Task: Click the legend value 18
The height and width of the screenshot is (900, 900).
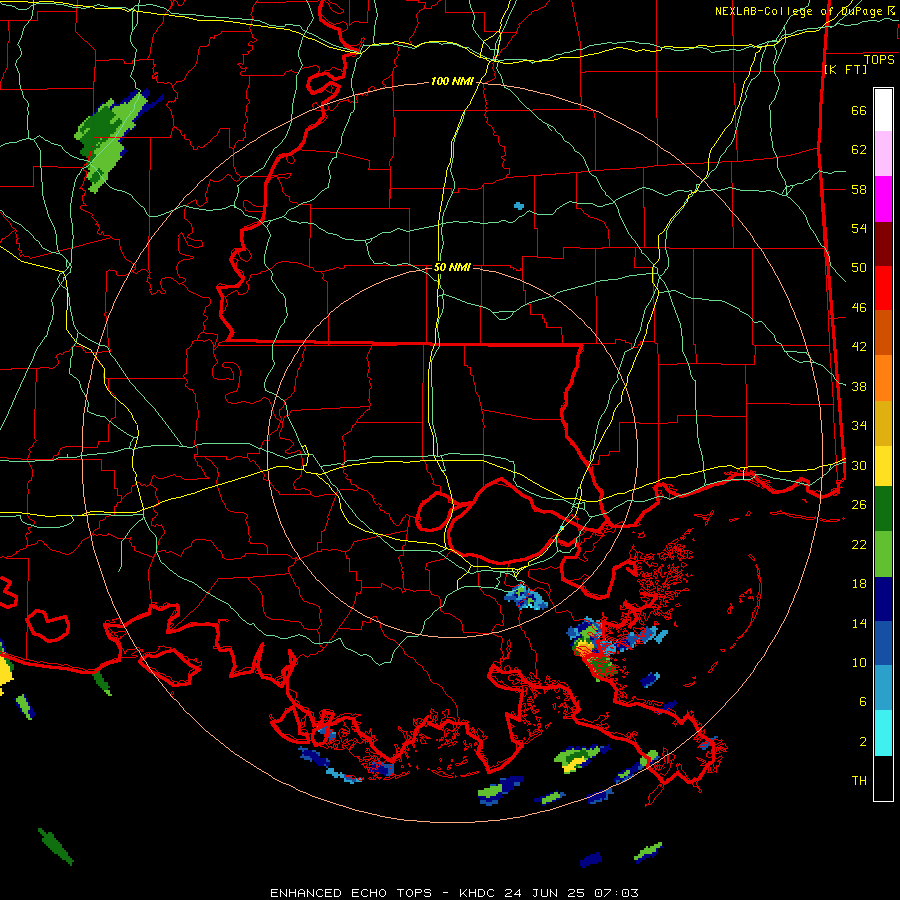Action: [x=859, y=584]
